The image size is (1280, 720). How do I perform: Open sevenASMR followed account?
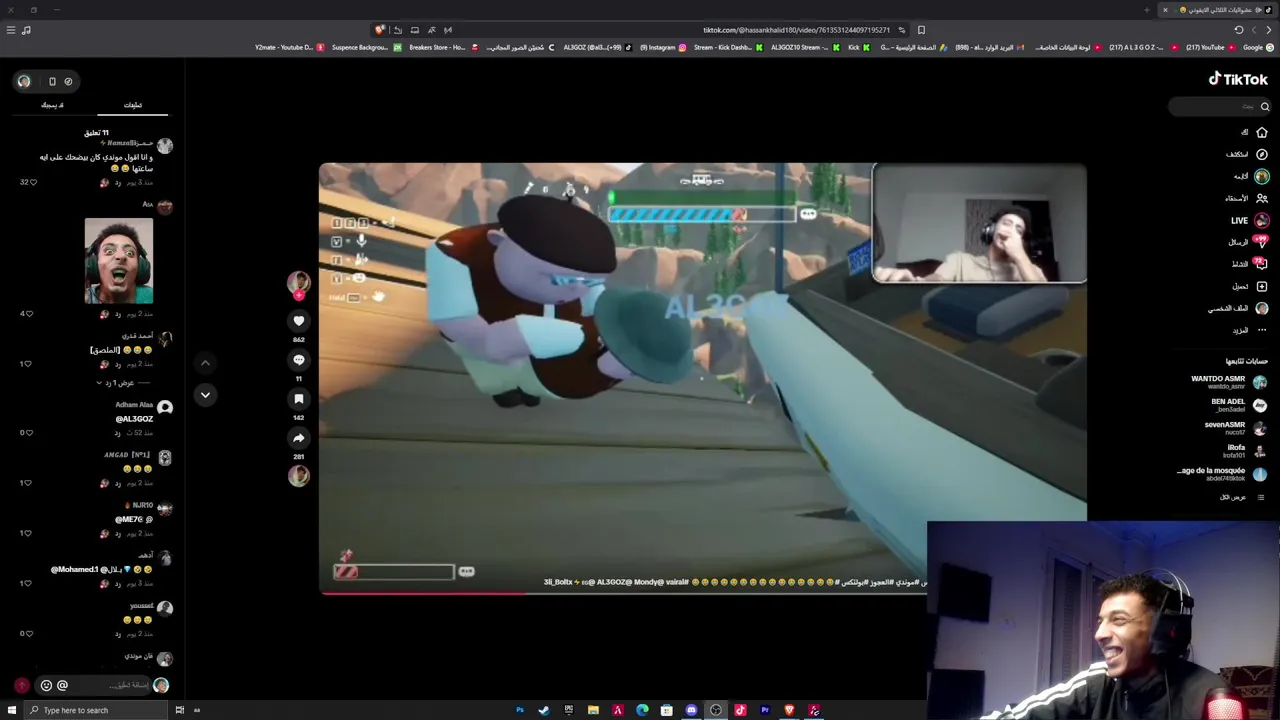1235,428
